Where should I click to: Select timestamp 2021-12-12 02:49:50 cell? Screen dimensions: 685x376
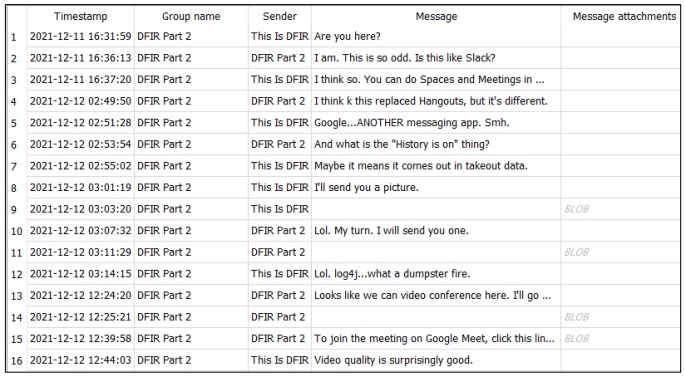tap(80, 101)
